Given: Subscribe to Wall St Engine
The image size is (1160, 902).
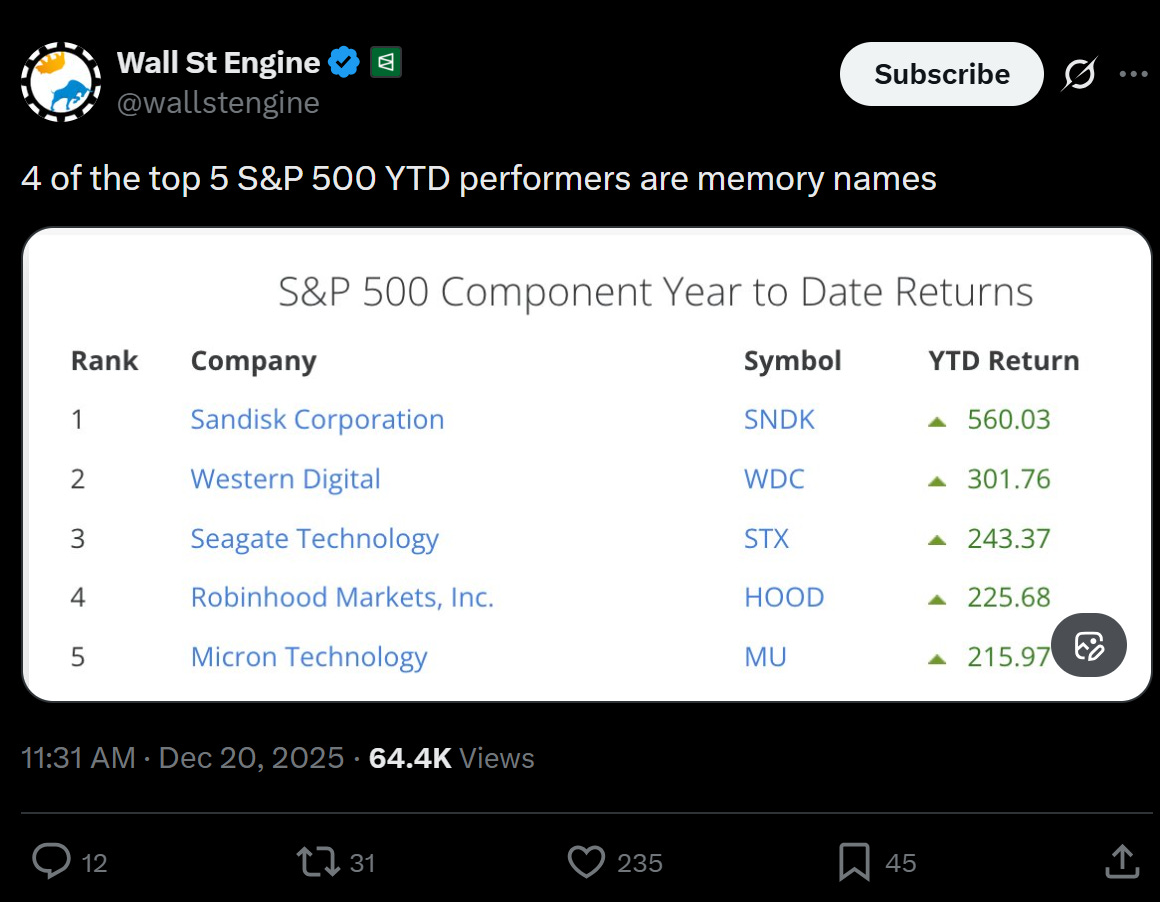Looking at the screenshot, I should coord(941,74).
